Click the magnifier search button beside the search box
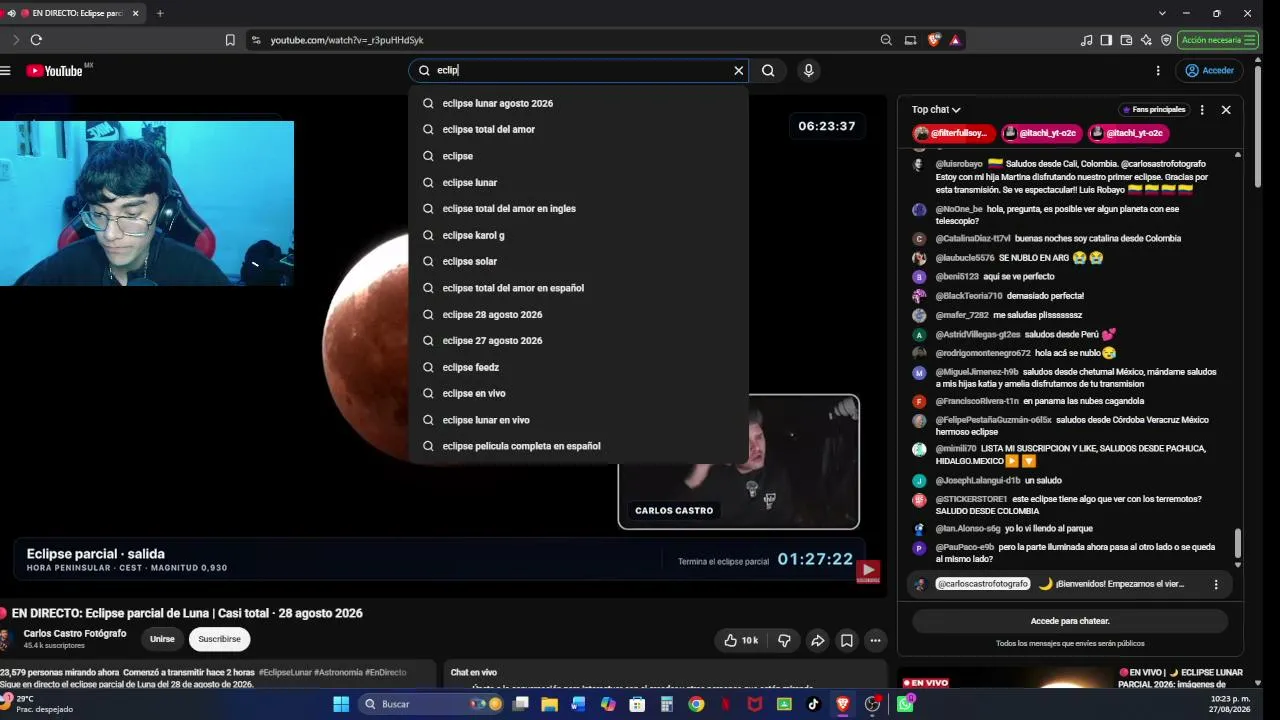The height and width of the screenshot is (720, 1280). click(768, 71)
